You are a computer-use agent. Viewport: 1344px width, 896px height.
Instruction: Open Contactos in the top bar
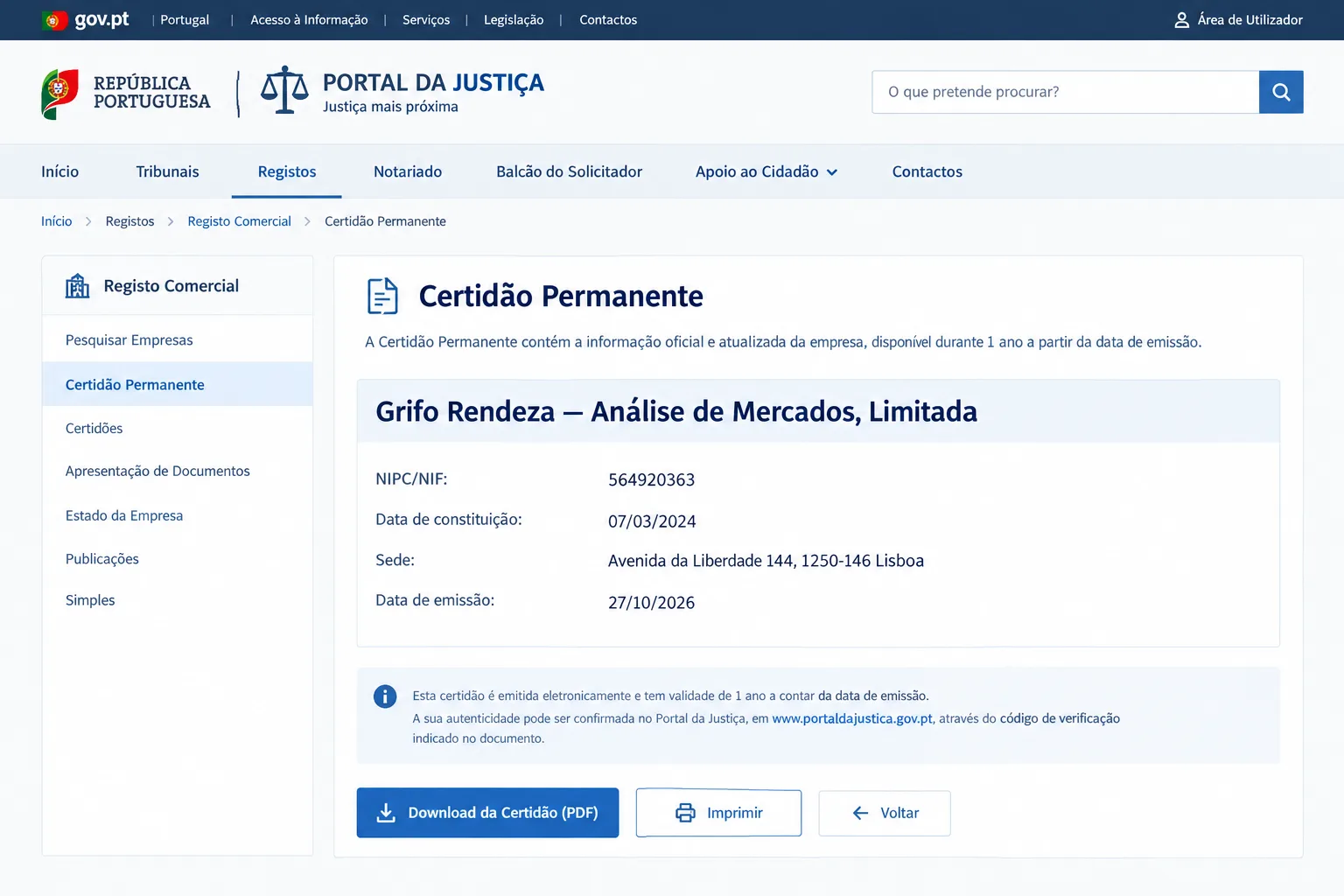(608, 19)
